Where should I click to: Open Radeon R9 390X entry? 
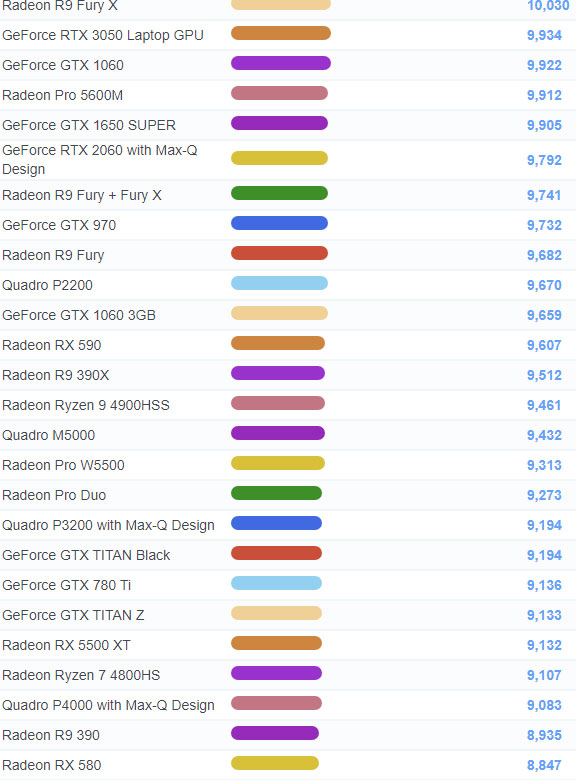point(56,375)
